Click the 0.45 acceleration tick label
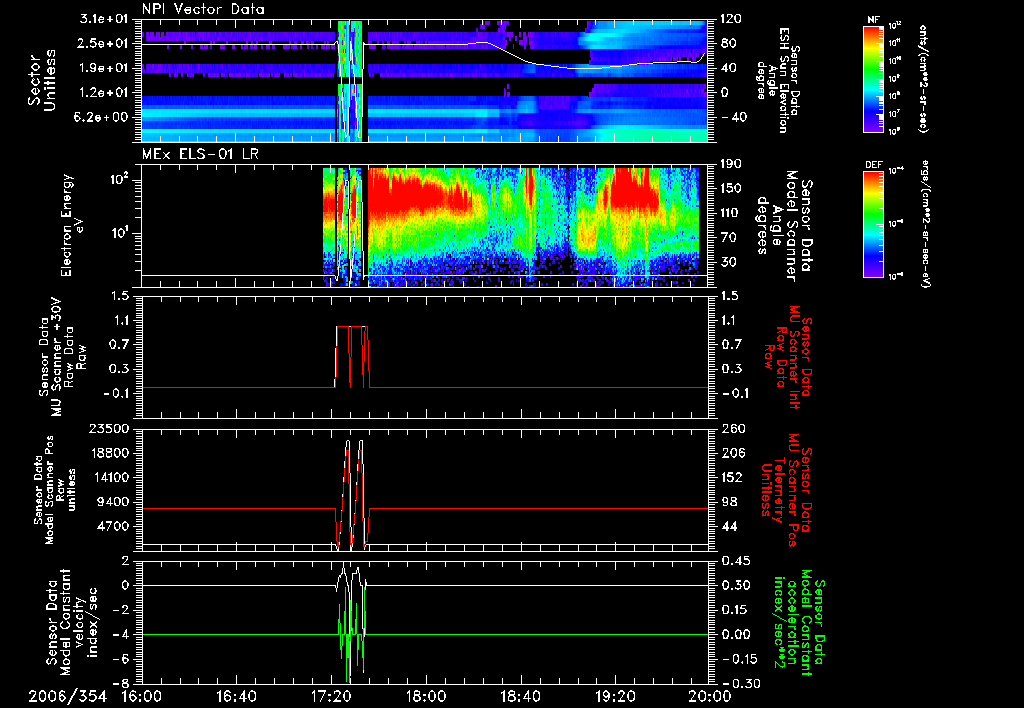This screenshot has width=1024, height=708. (x=735, y=561)
